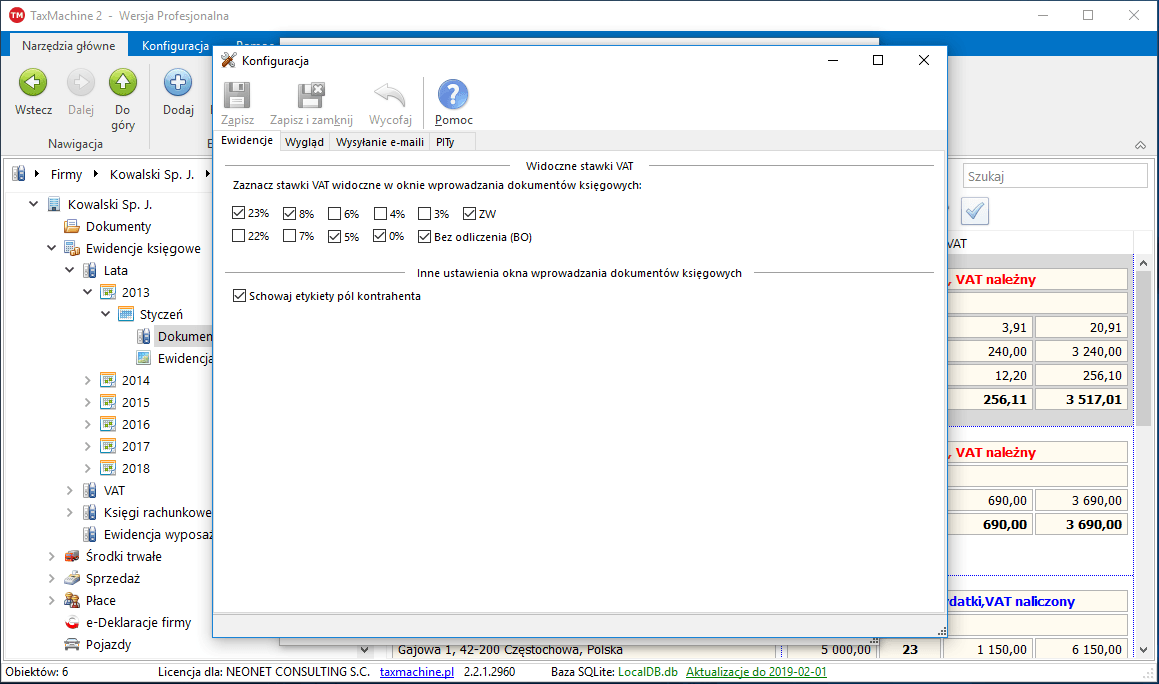Toggle Schowaj etykiety pól kontrahenta checkbox
Viewport: 1159px width, 684px height.
tap(238, 296)
